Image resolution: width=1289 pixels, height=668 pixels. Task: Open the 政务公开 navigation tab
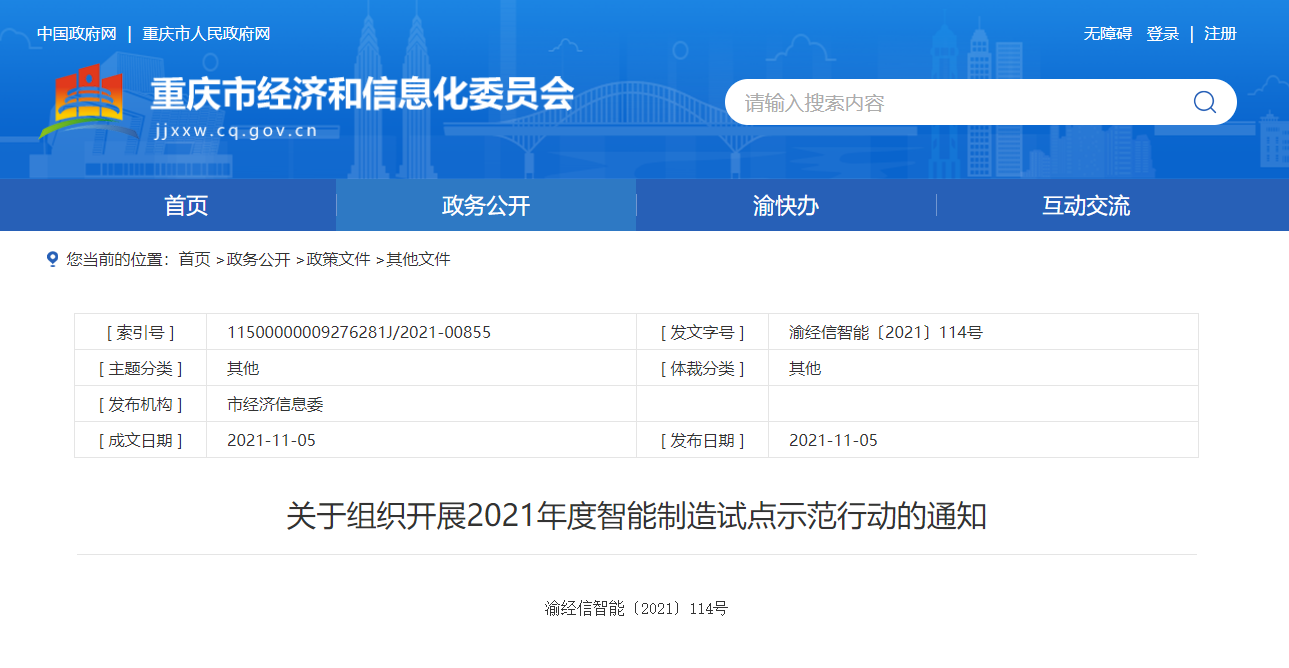(x=486, y=206)
